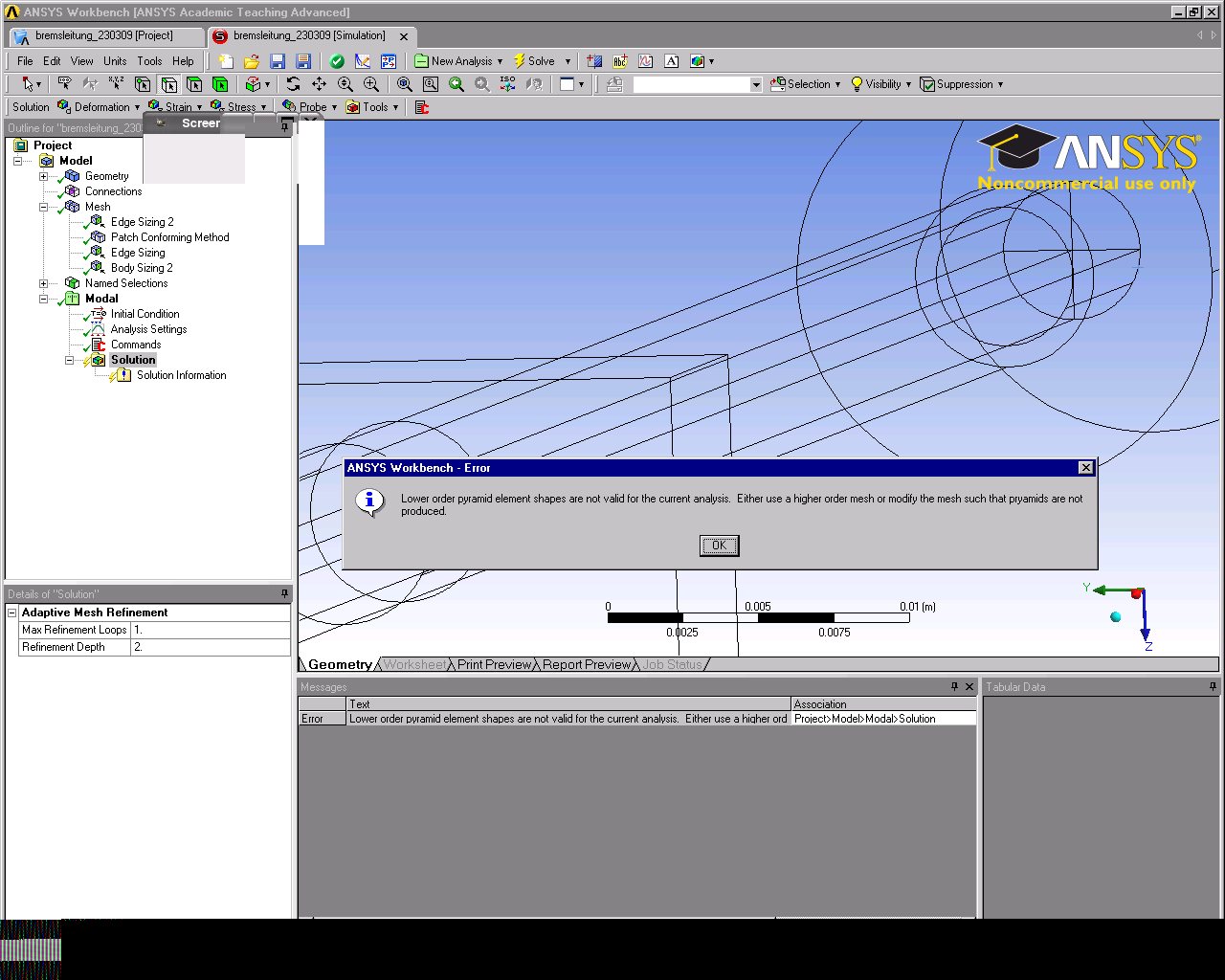The width and height of the screenshot is (1225, 980).
Task: Click the Section Plane icon
Action: tap(594, 61)
